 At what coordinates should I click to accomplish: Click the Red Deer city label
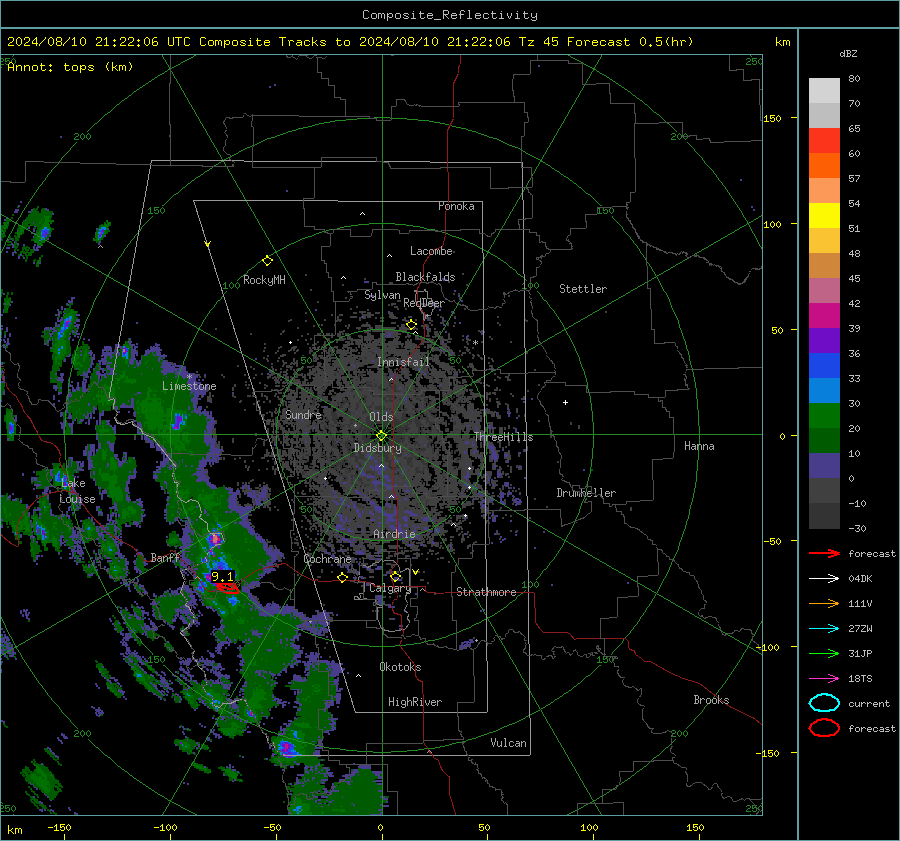pos(424,303)
